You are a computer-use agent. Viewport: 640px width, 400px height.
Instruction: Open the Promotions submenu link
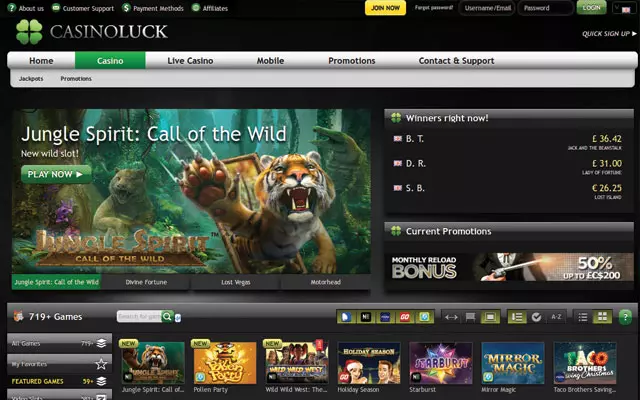point(76,78)
